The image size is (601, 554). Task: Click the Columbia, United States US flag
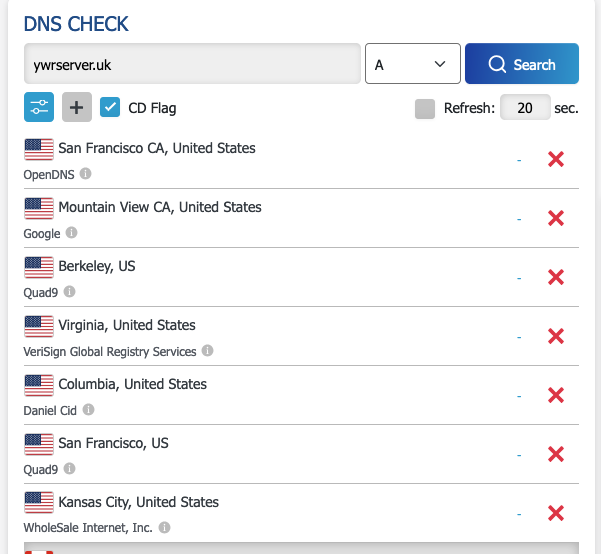(39, 385)
